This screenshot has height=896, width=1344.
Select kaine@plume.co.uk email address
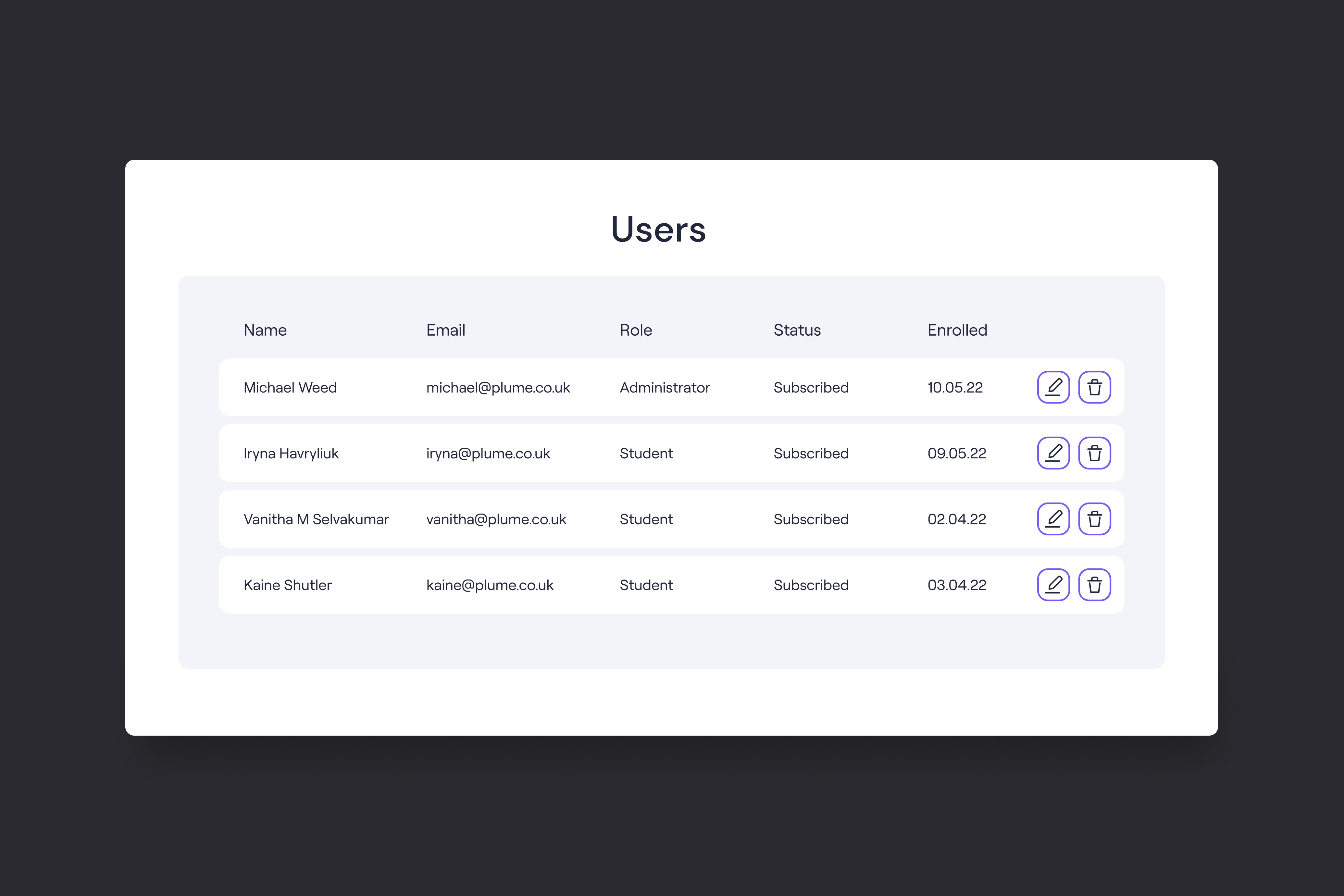coord(490,585)
